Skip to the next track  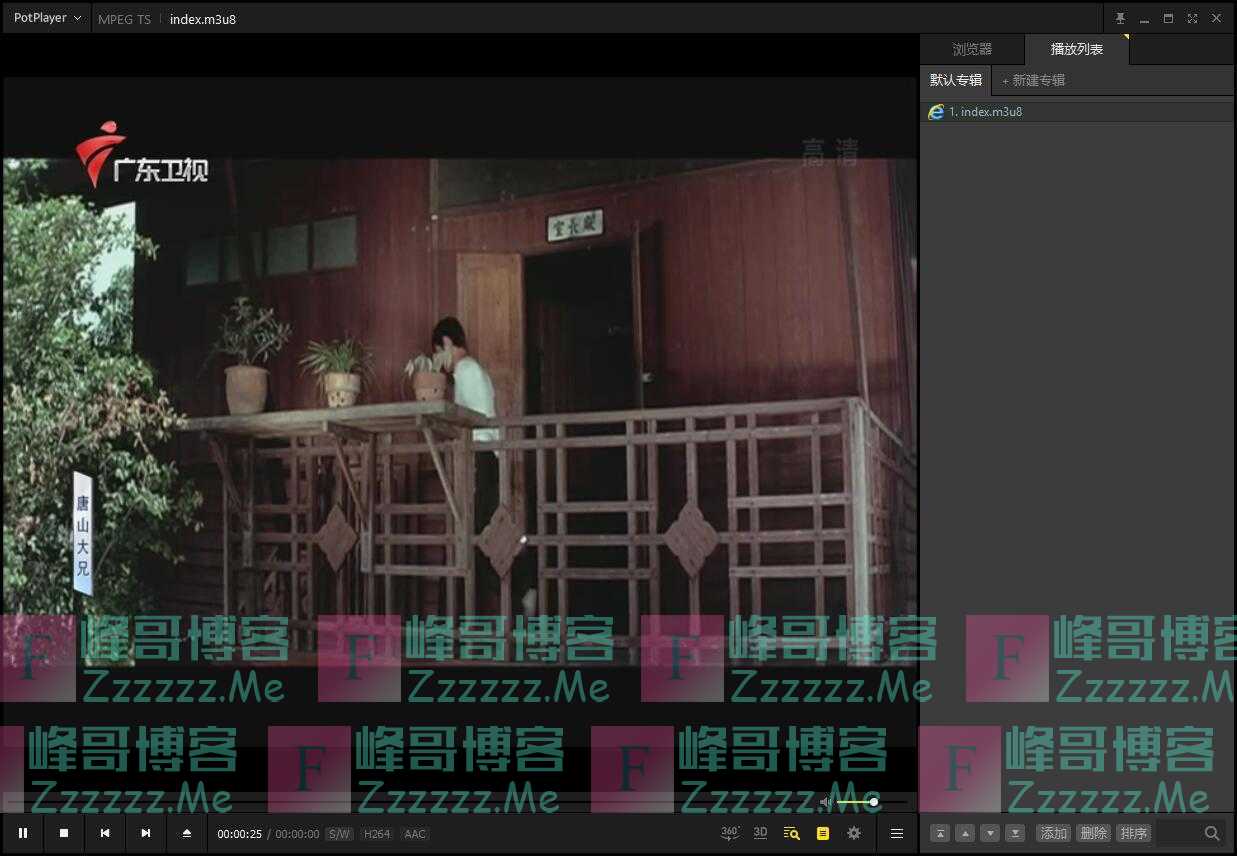click(146, 833)
